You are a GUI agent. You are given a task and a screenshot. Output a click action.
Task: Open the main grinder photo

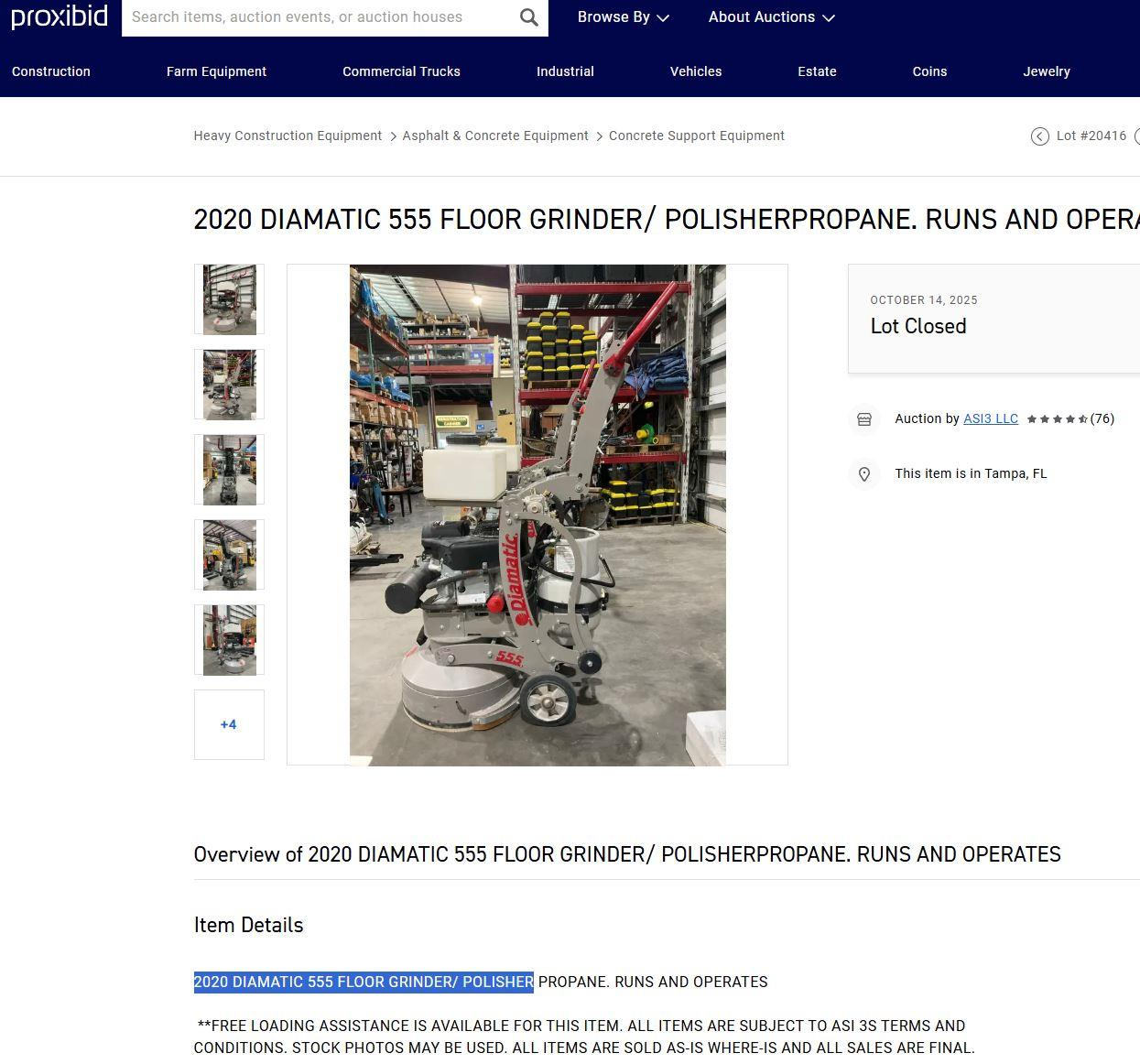pos(537,515)
